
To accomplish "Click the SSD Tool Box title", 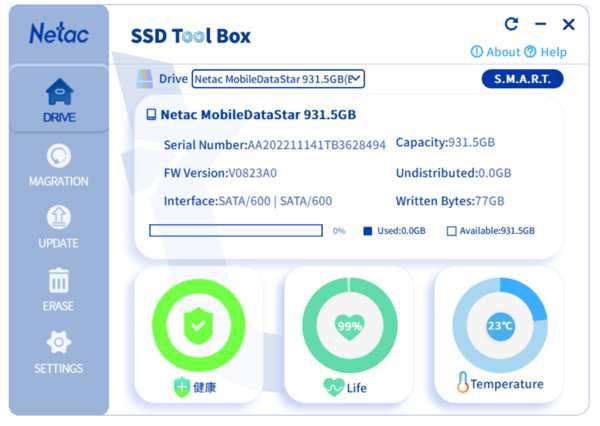I will pyautogui.click(x=191, y=36).
